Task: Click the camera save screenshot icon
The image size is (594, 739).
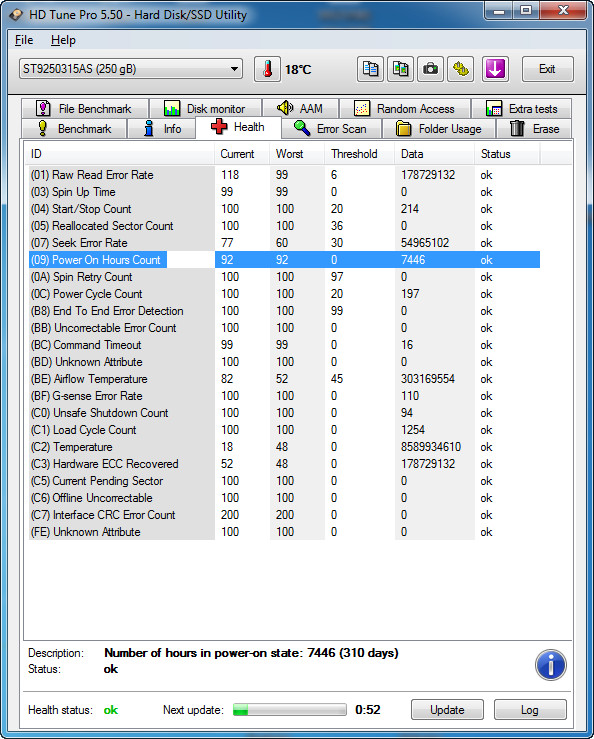Action: (x=430, y=69)
